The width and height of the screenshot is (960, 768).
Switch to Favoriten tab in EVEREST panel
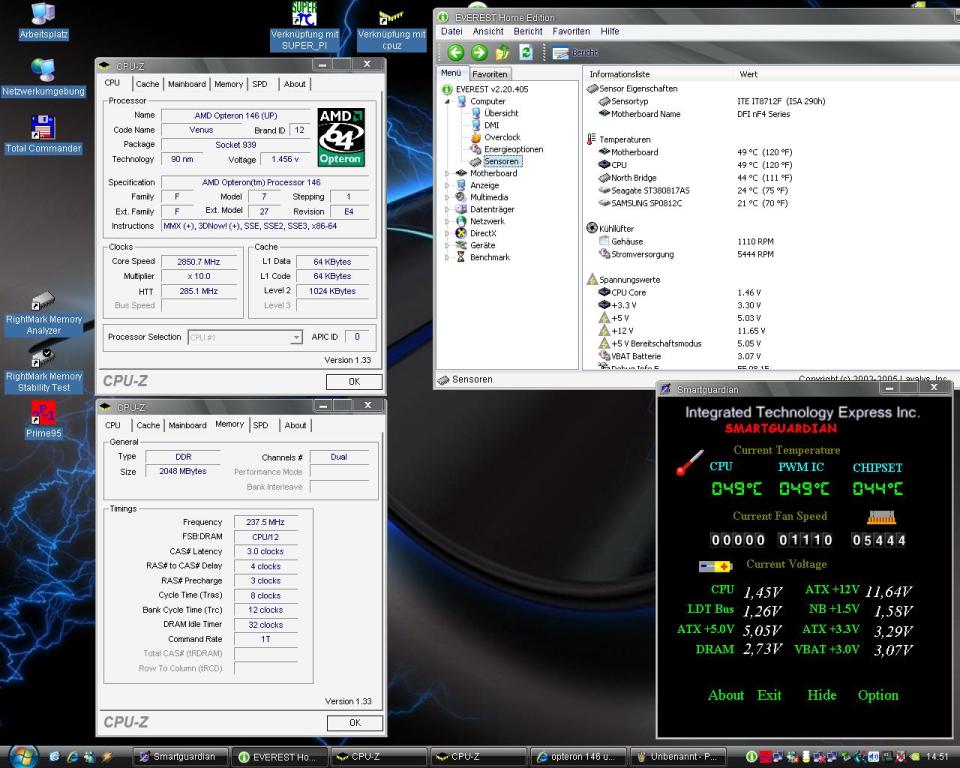coord(490,74)
